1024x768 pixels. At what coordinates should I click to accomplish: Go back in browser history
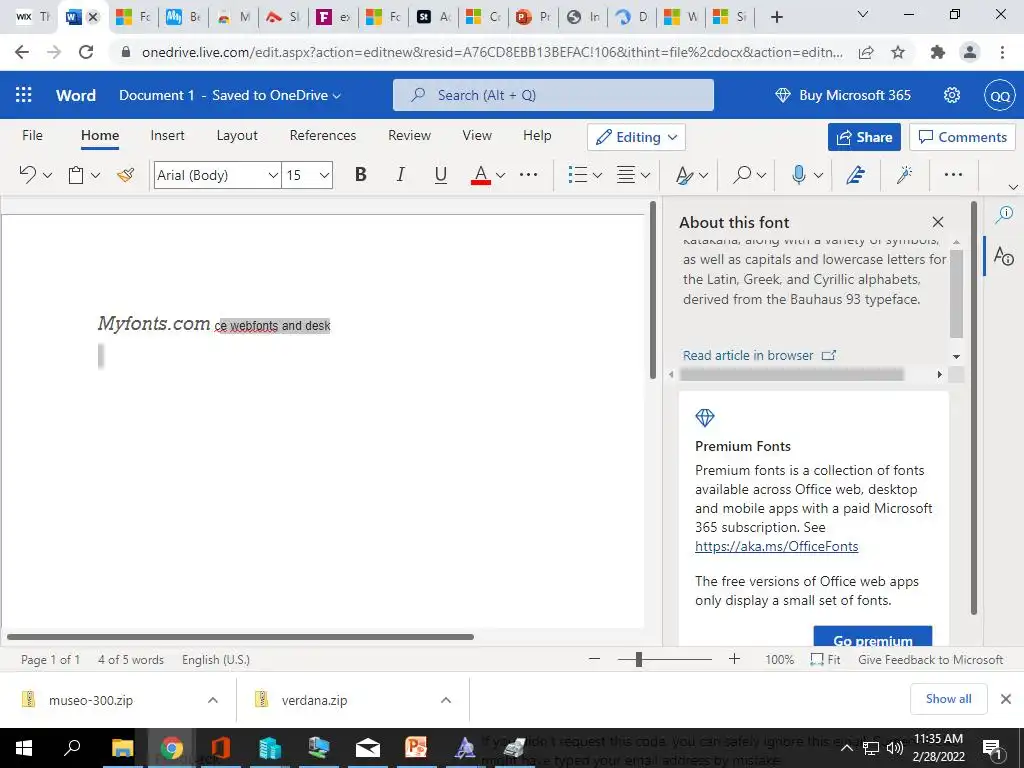(22, 52)
